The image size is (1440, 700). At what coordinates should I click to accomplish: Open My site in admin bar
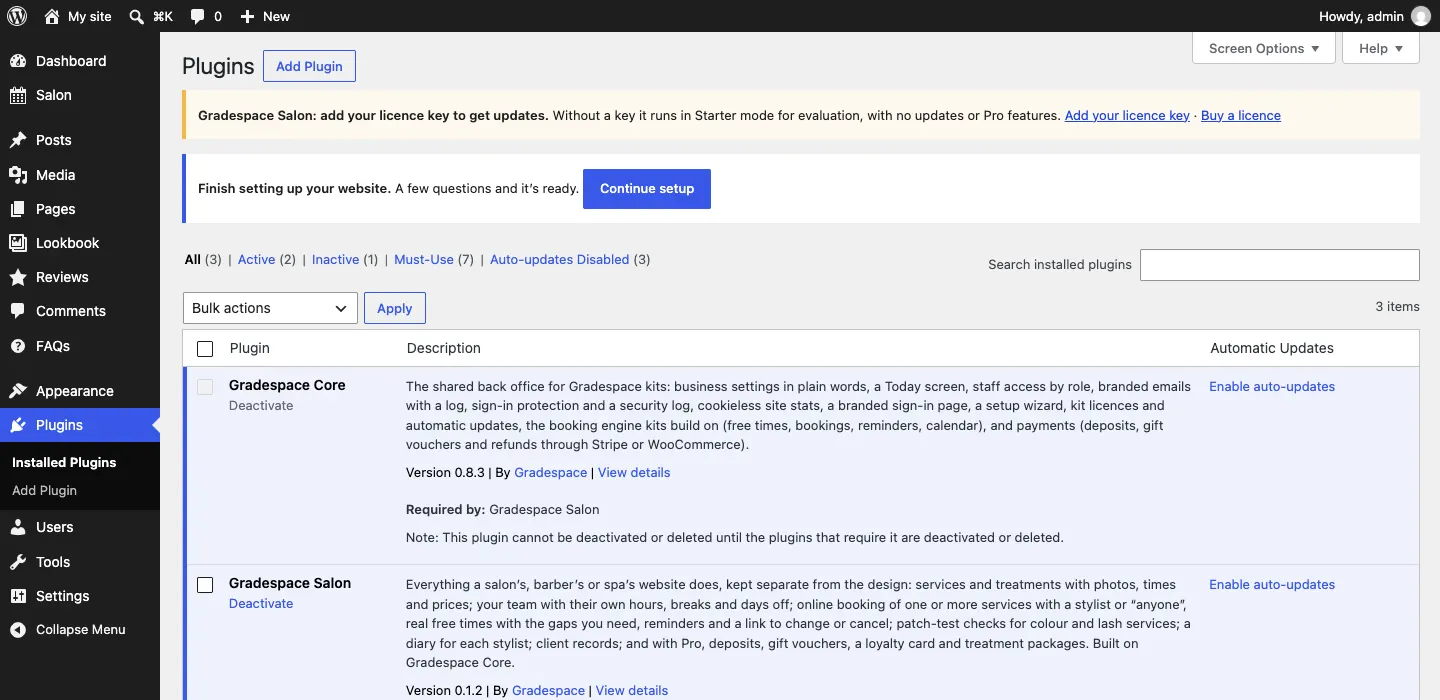tap(78, 16)
